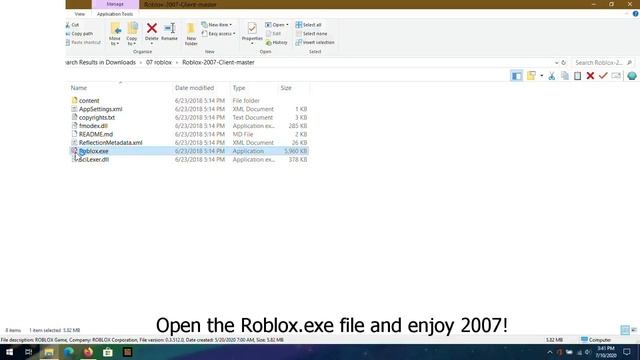Select the content folder

coord(89,100)
